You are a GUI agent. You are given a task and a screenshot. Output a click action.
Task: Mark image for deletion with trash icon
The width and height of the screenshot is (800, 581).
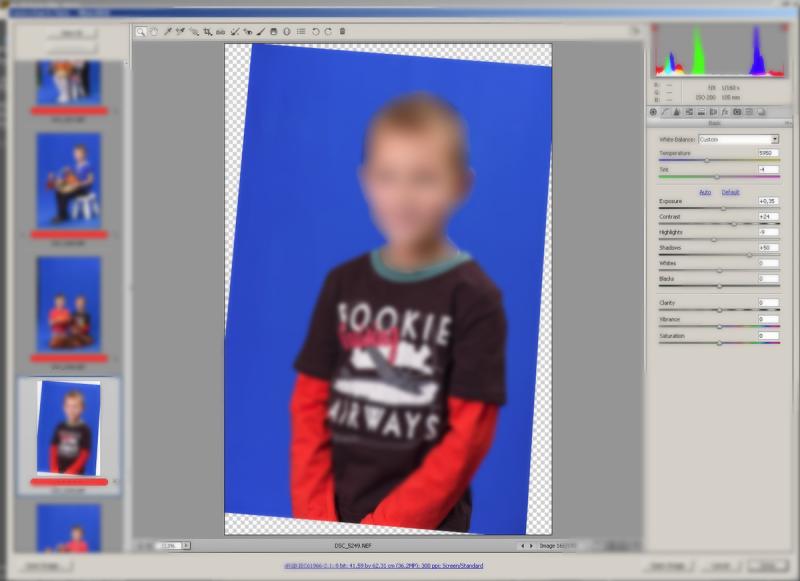pyautogui.click(x=342, y=32)
